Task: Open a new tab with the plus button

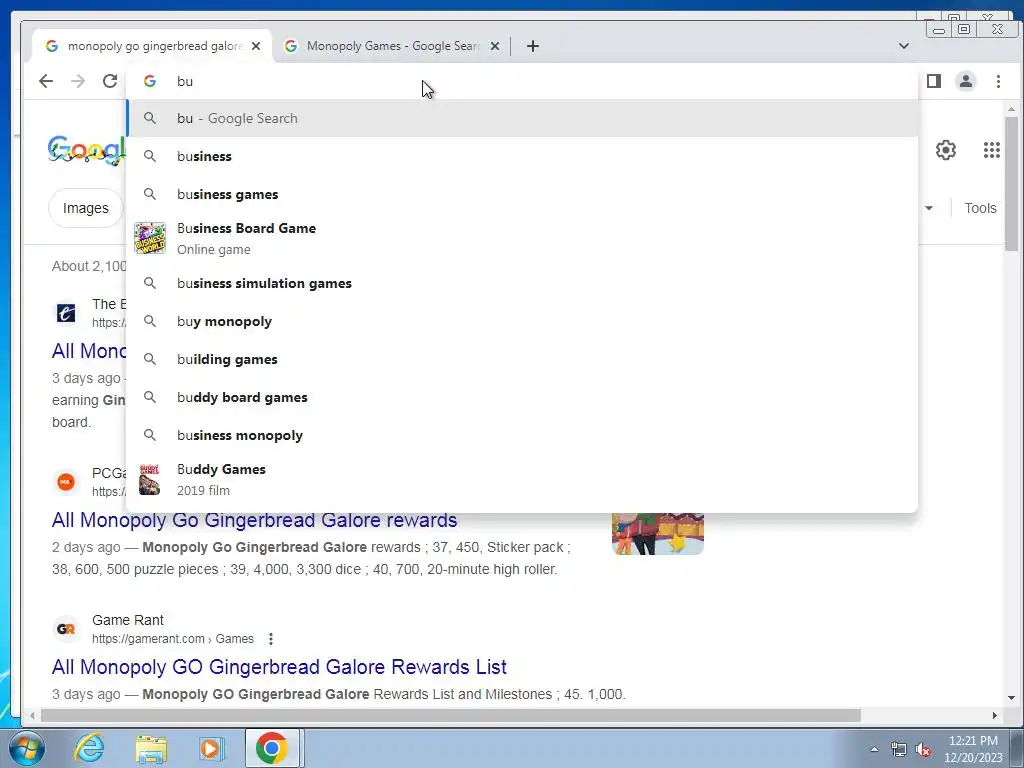Action: click(533, 46)
